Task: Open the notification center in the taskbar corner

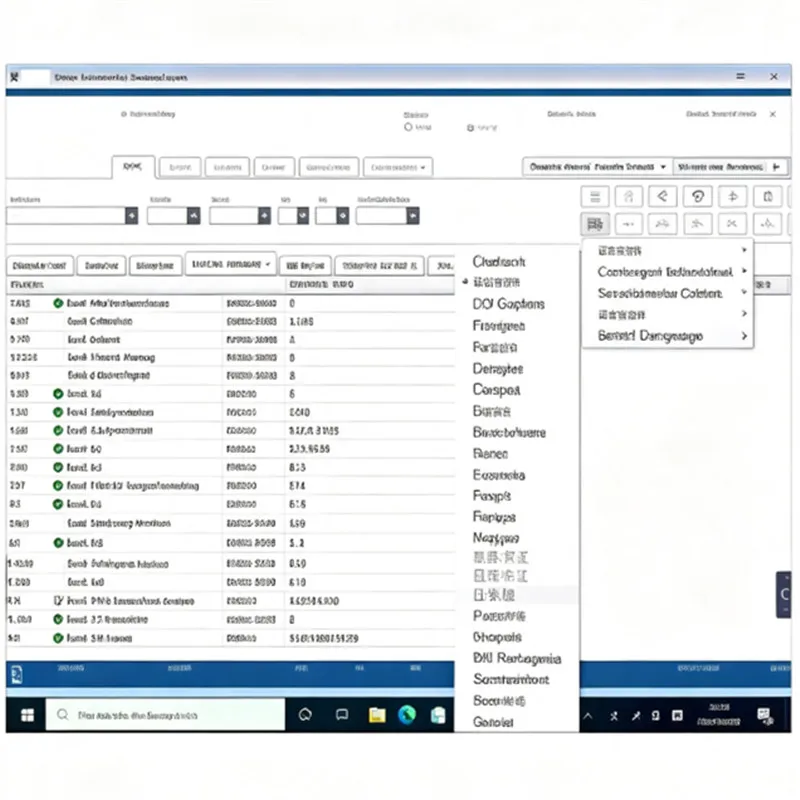Action: coord(765,716)
